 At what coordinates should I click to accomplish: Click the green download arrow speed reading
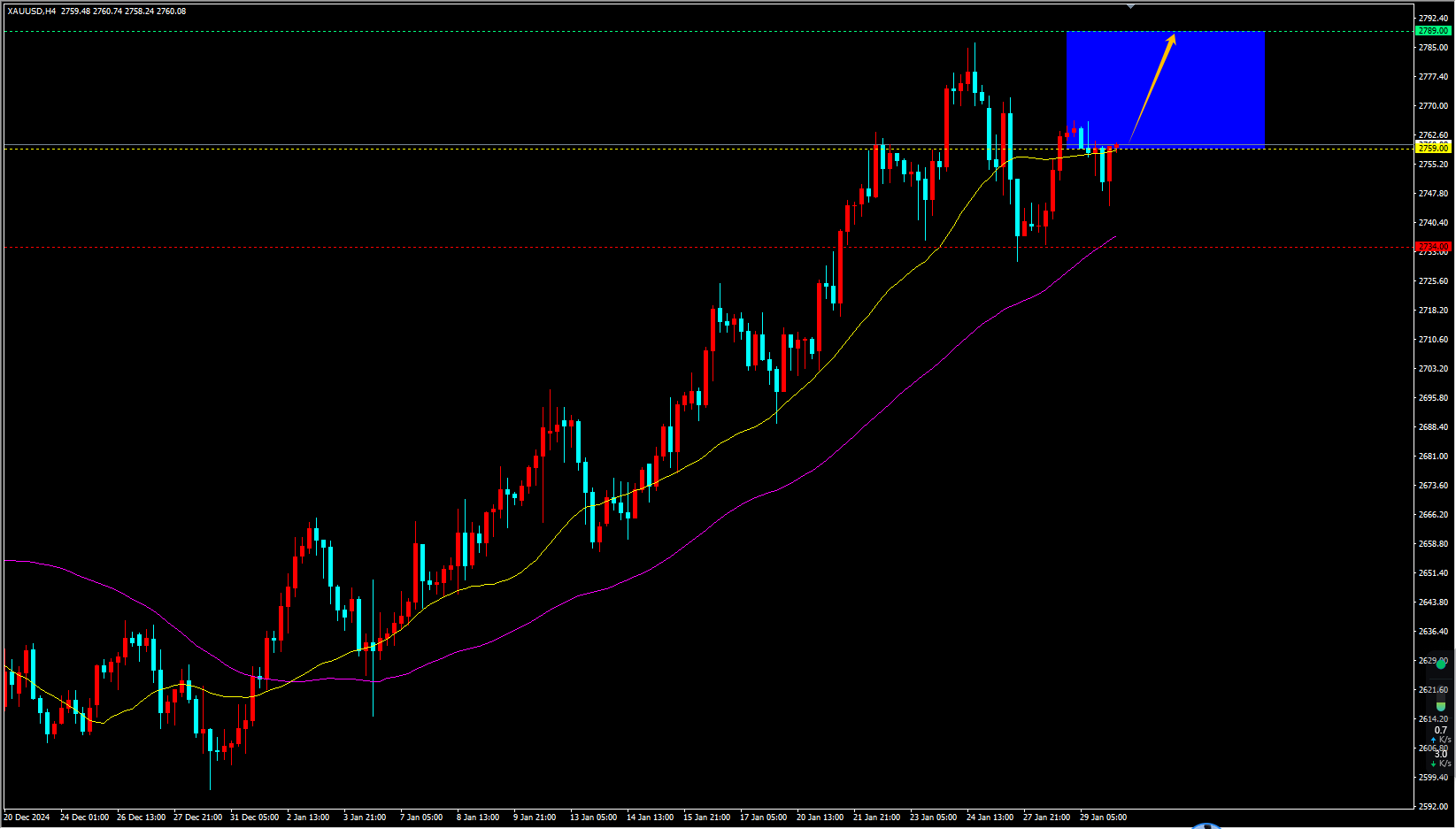(1441, 758)
